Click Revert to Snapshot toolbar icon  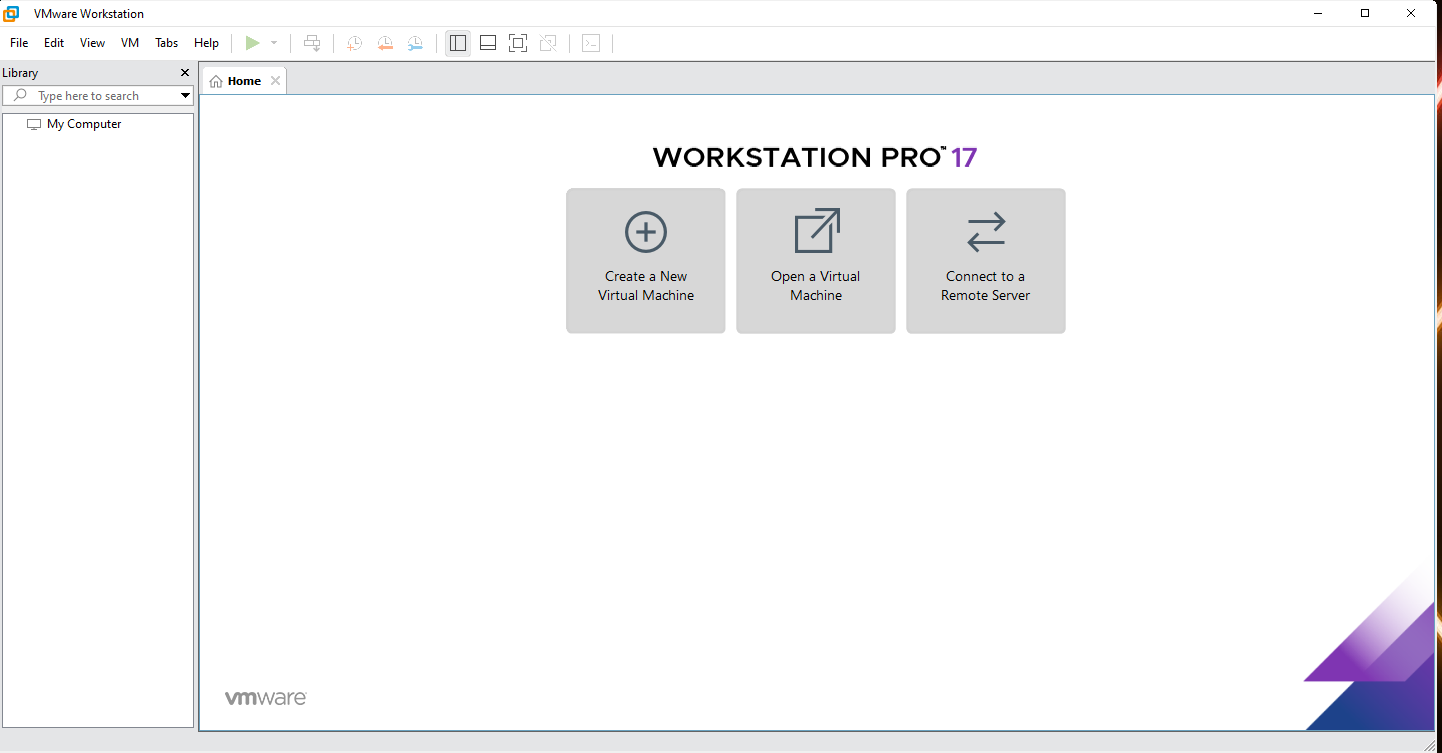tap(385, 43)
